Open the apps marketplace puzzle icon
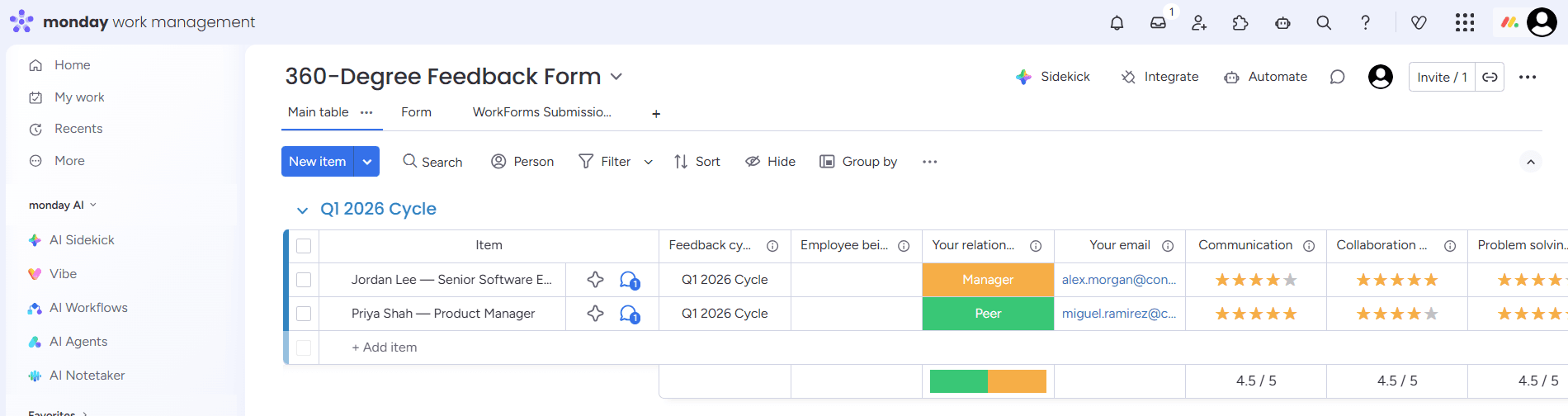Image resolution: width=1568 pixels, height=416 pixels. tap(1240, 23)
